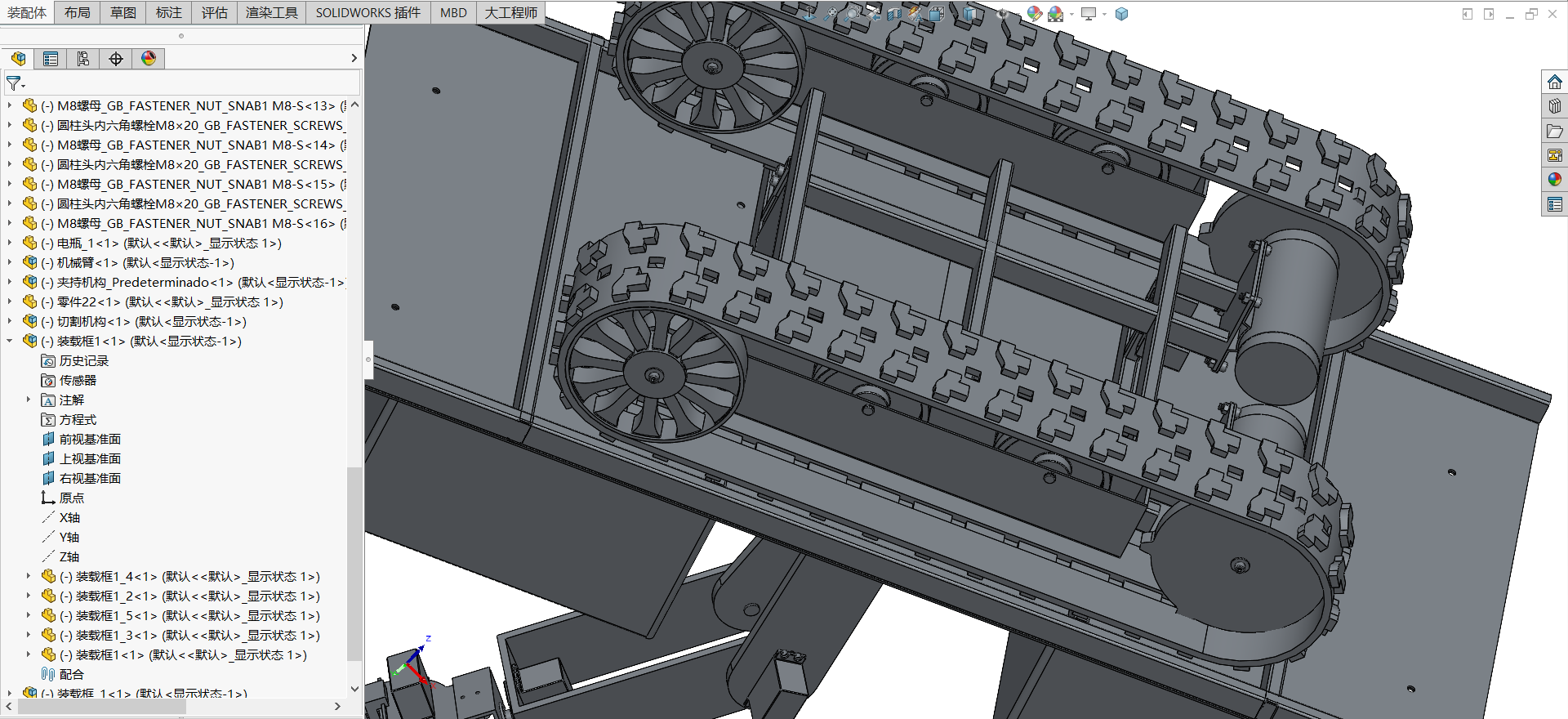Expand the 切割机构<1> subassembly node
The image size is (1568, 719).
10,321
